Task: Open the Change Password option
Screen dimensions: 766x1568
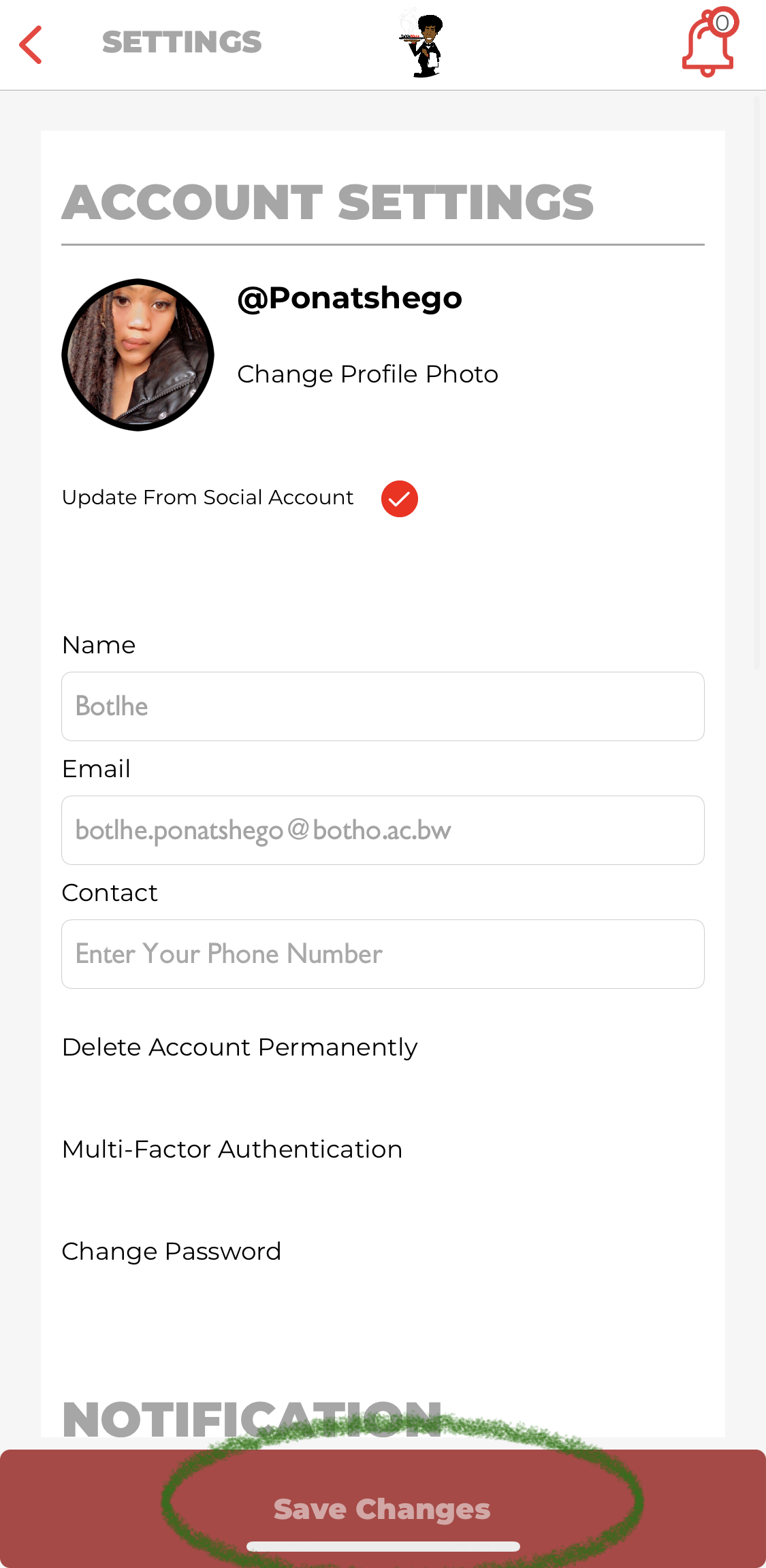Action: [172, 1252]
